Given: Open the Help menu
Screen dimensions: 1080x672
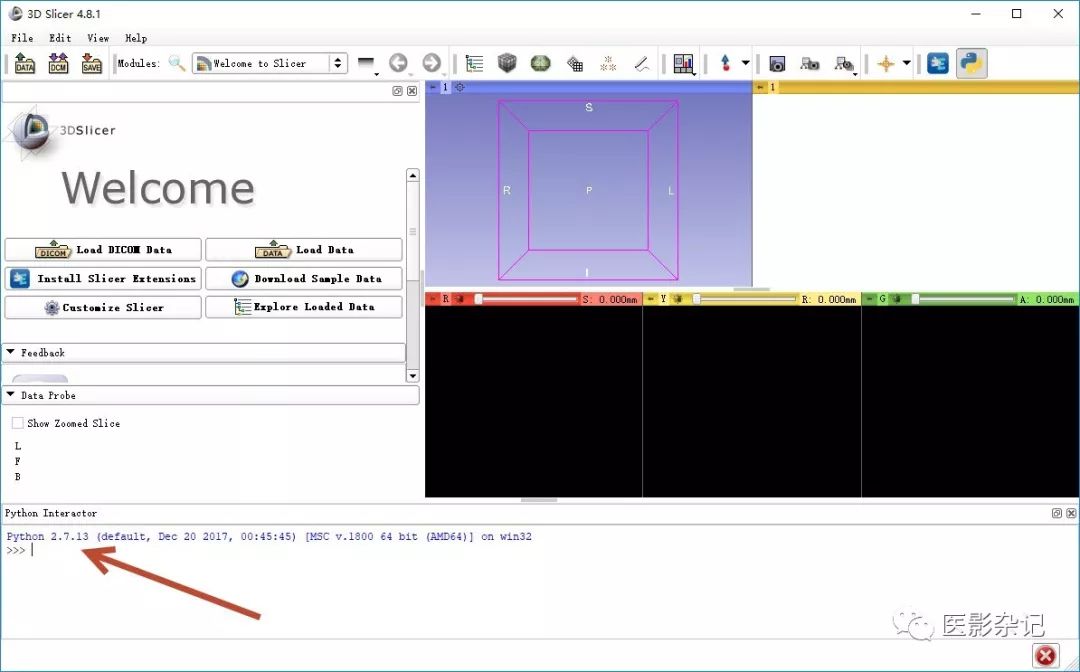Looking at the screenshot, I should (x=136, y=38).
